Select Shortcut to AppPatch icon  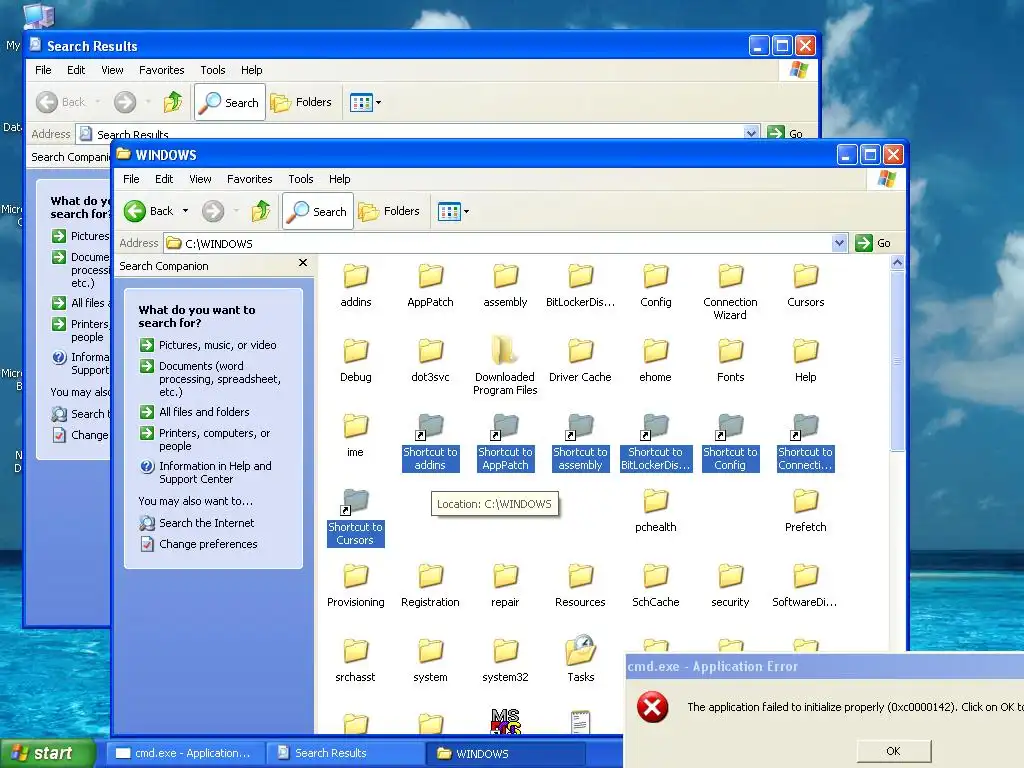(x=505, y=427)
